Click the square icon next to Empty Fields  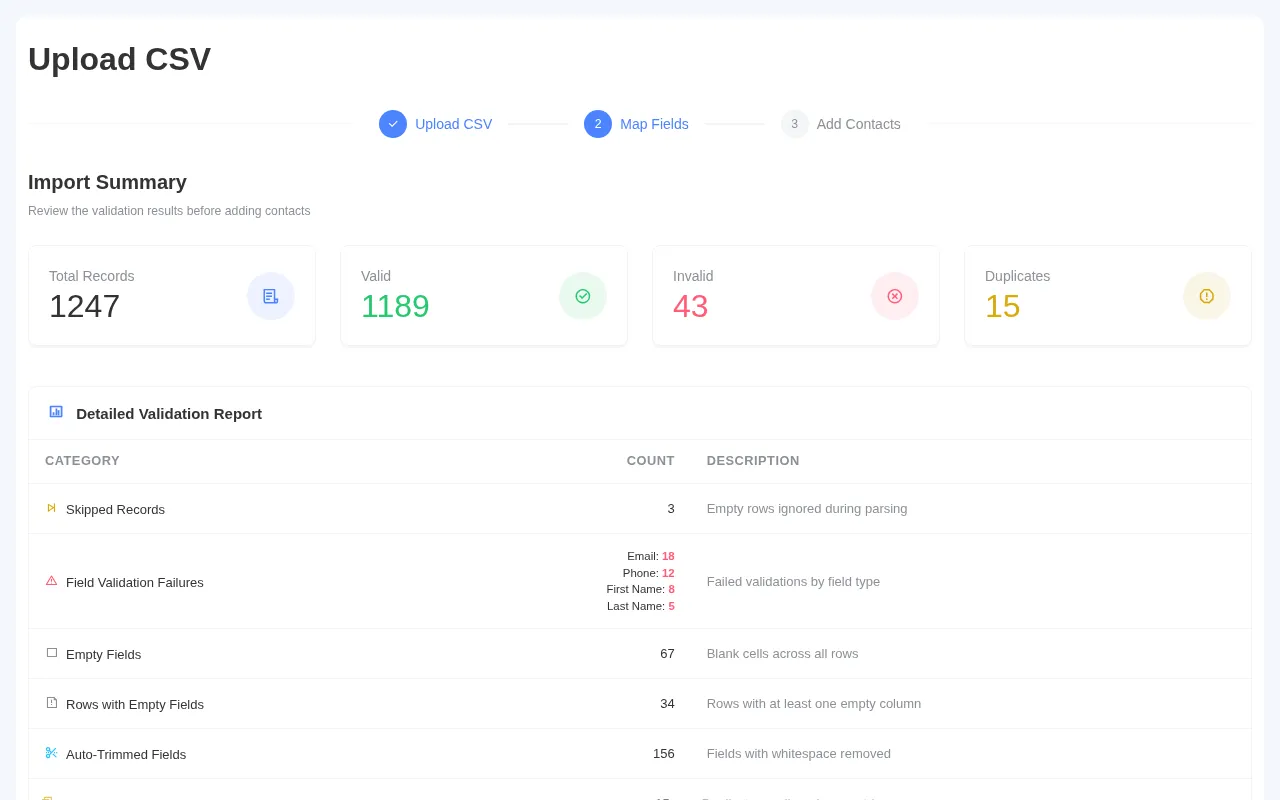(x=52, y=653)
